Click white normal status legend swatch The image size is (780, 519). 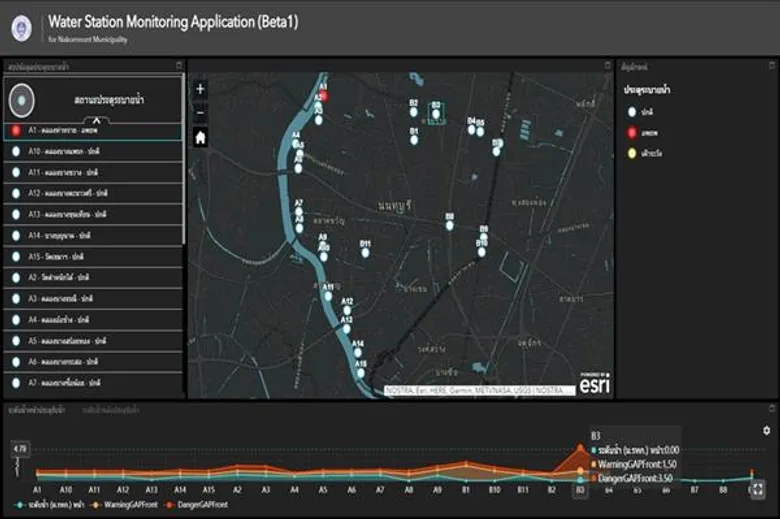pos(632,112)
